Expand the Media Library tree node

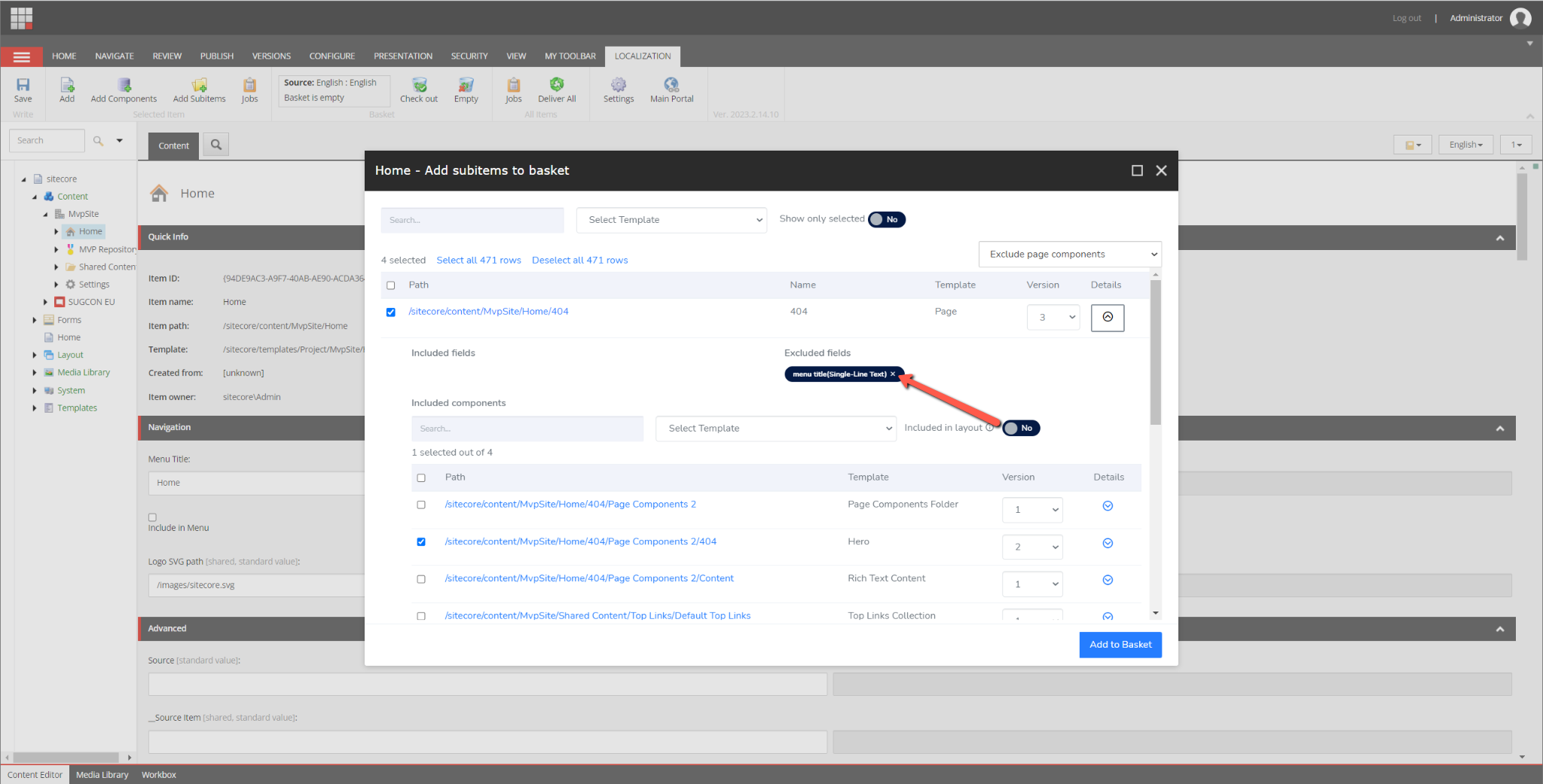[35, 373]
